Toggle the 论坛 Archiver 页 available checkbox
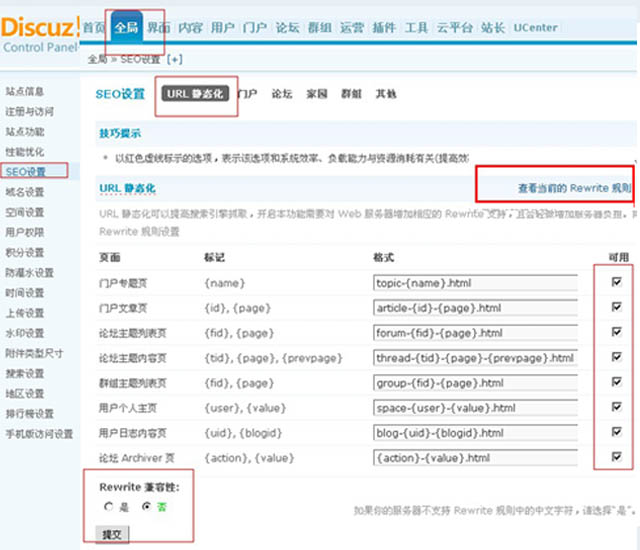The image size is (640, 550). click(616, 457)
